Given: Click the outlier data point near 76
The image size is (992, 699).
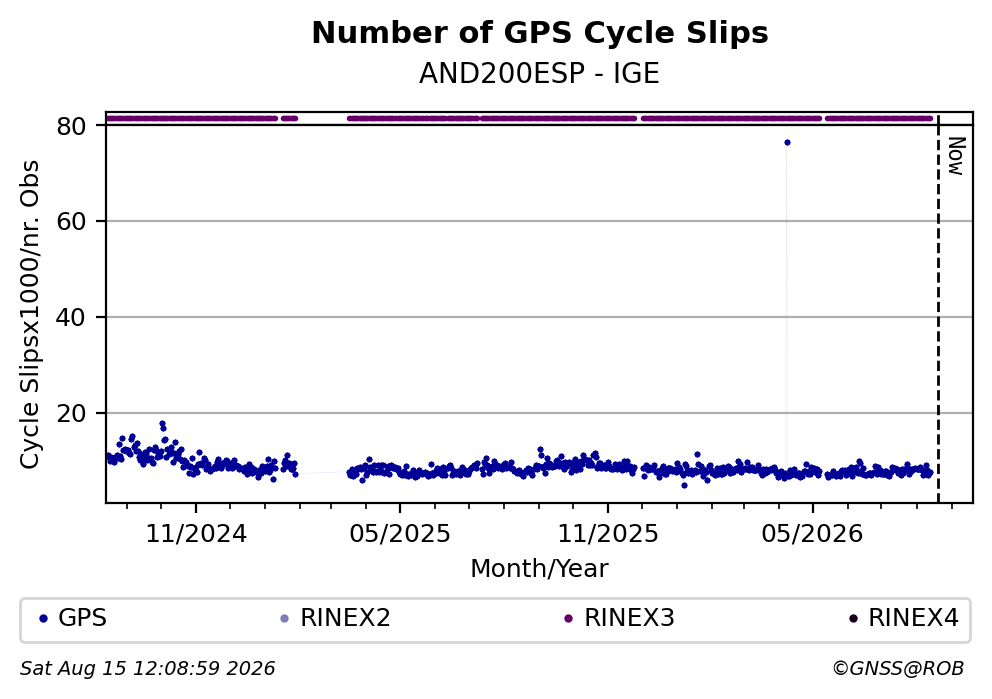Looking at the screenshot, I should pyautogui.click(x=787, y=143).
